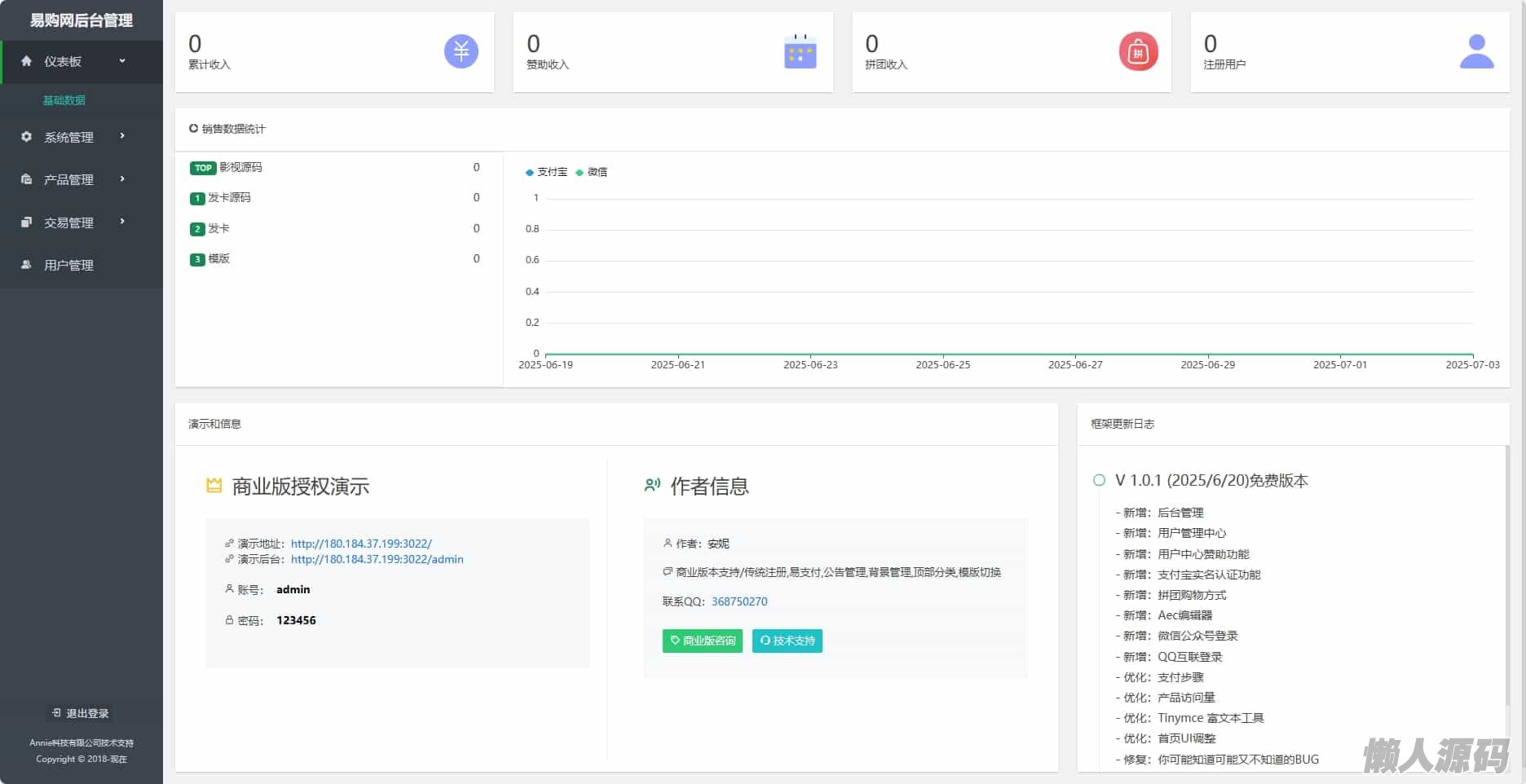Expand the 系统管理 submenu arrow
Screen dimensions: 1526x784
(x=122, y=136)
